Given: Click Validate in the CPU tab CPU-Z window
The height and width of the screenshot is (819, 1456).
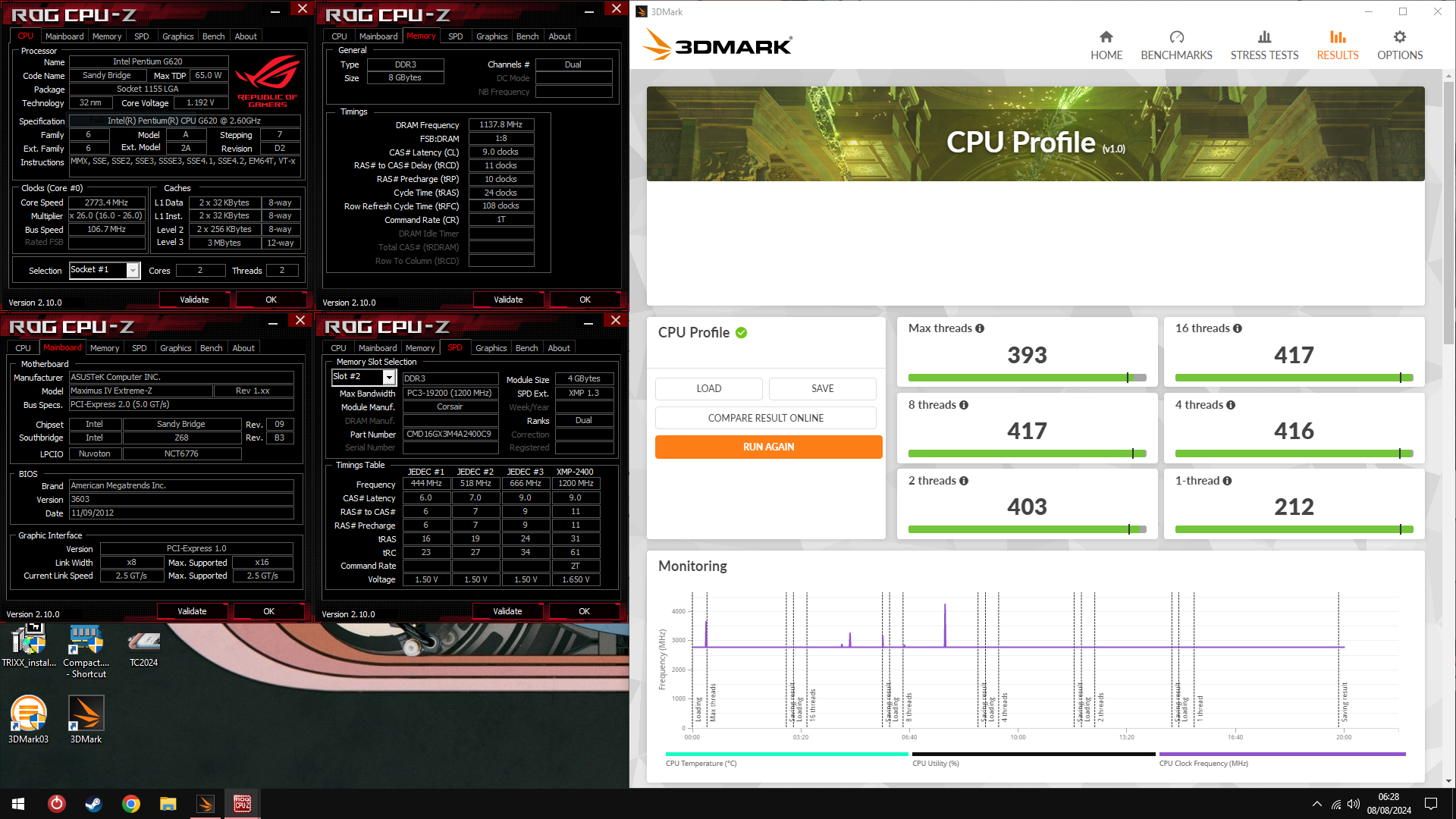Looking at the screenshot, I should 194,300.
